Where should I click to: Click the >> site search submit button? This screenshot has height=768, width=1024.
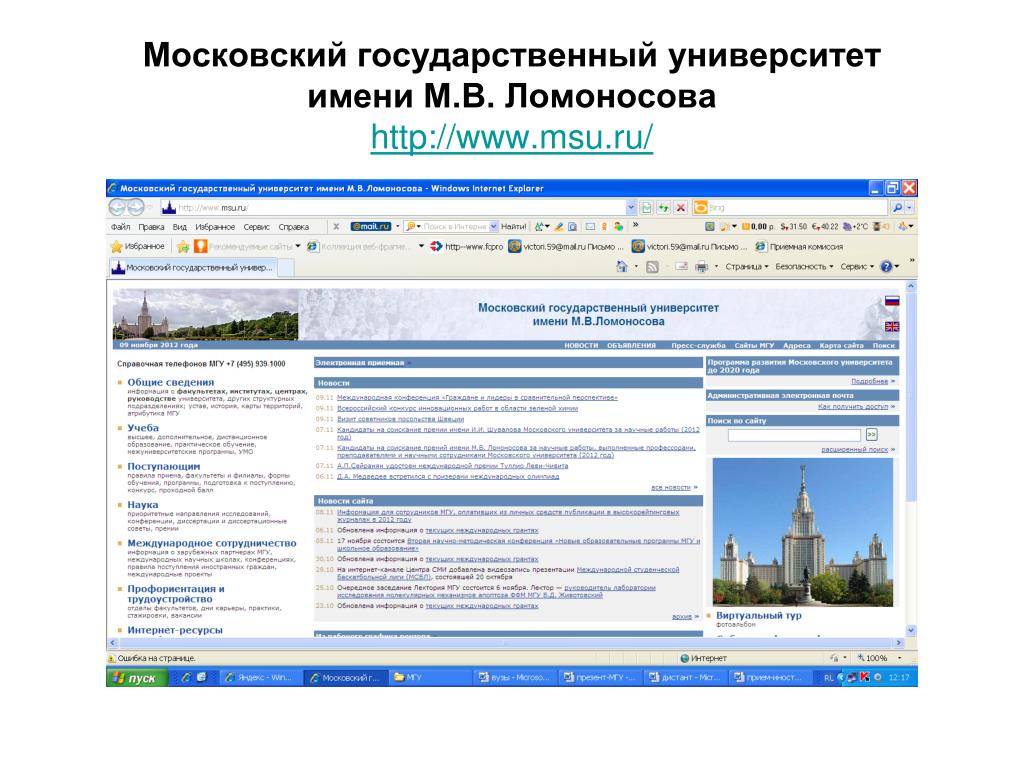click(871, 435)
